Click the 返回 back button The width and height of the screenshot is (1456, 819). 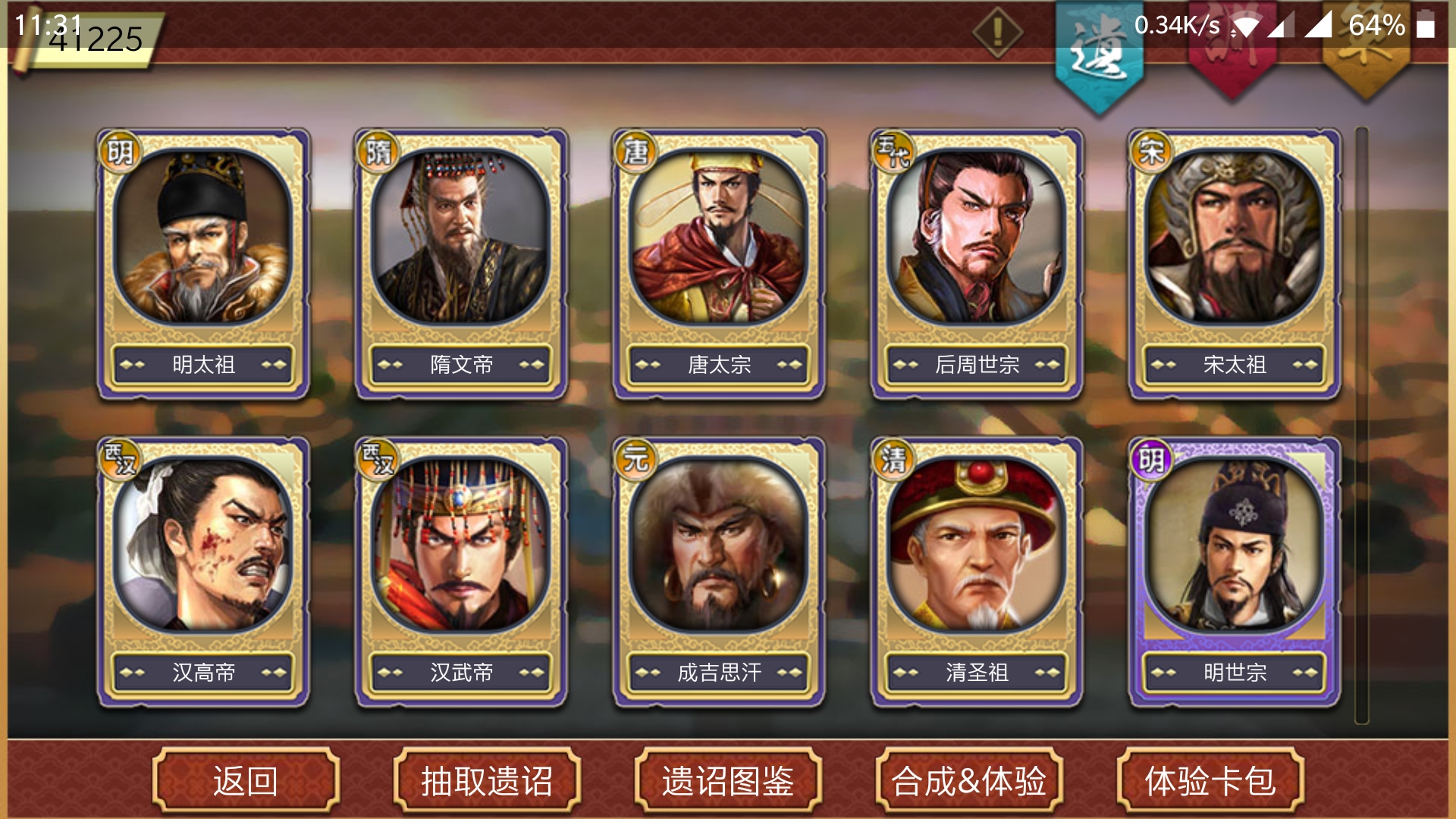pyautogui.click(x=246, y=780)
